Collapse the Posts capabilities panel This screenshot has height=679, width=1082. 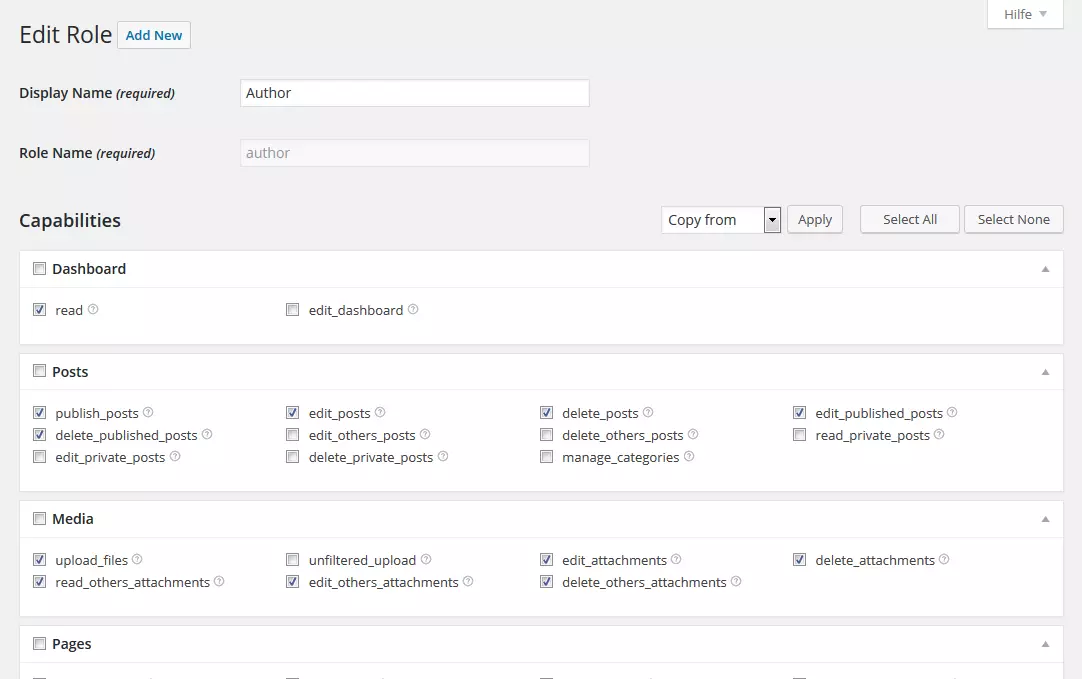[1045, 372]
